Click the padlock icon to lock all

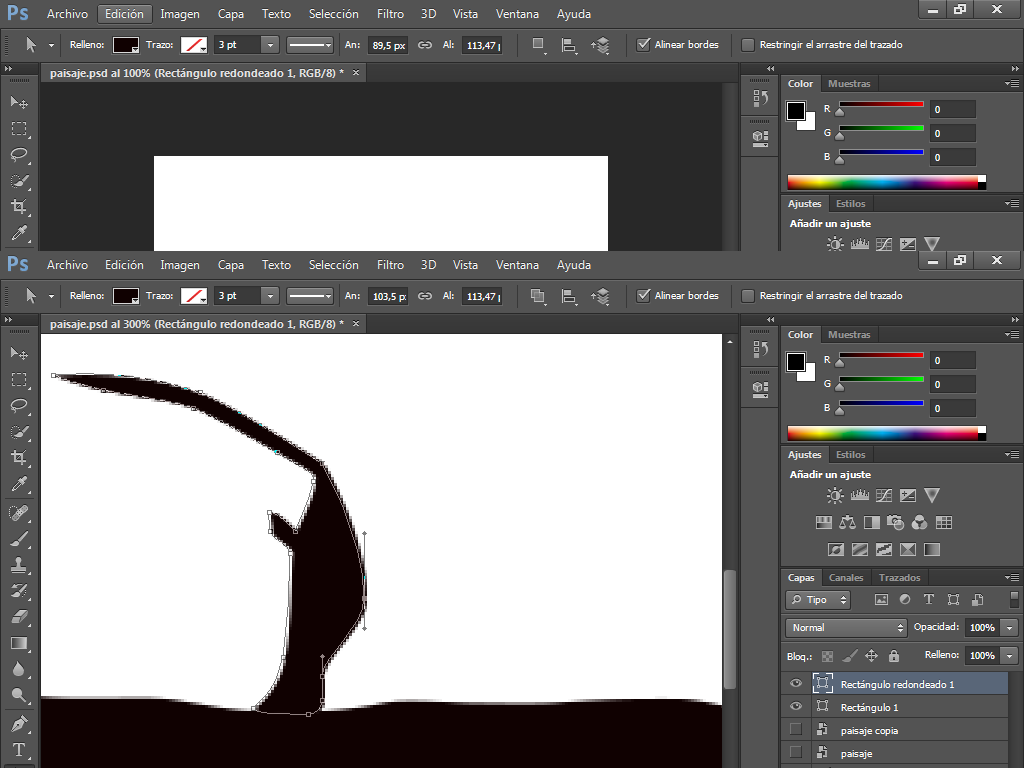tap(894, 656)
